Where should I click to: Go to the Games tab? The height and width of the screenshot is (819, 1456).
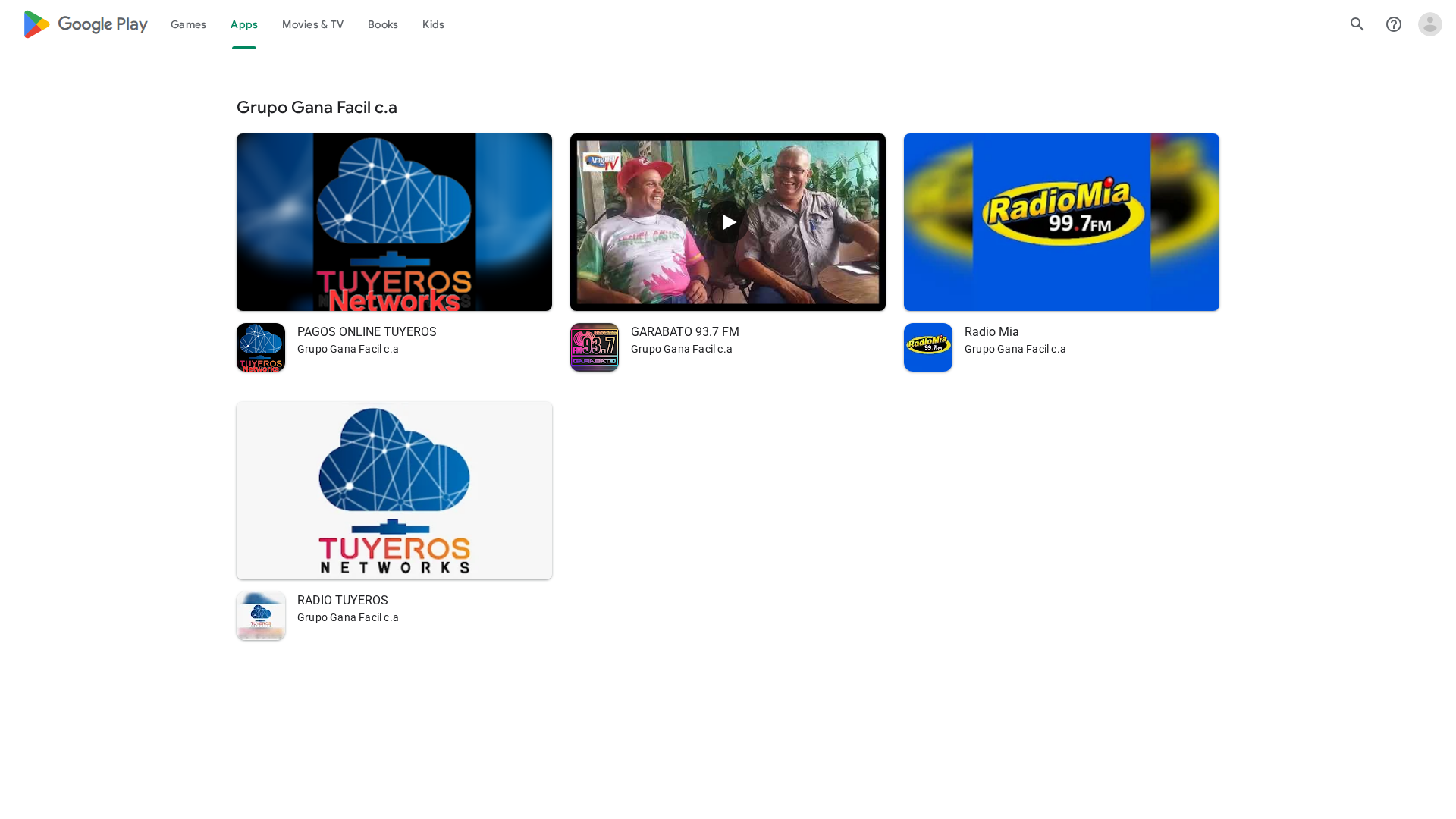[x=188, y=24]
